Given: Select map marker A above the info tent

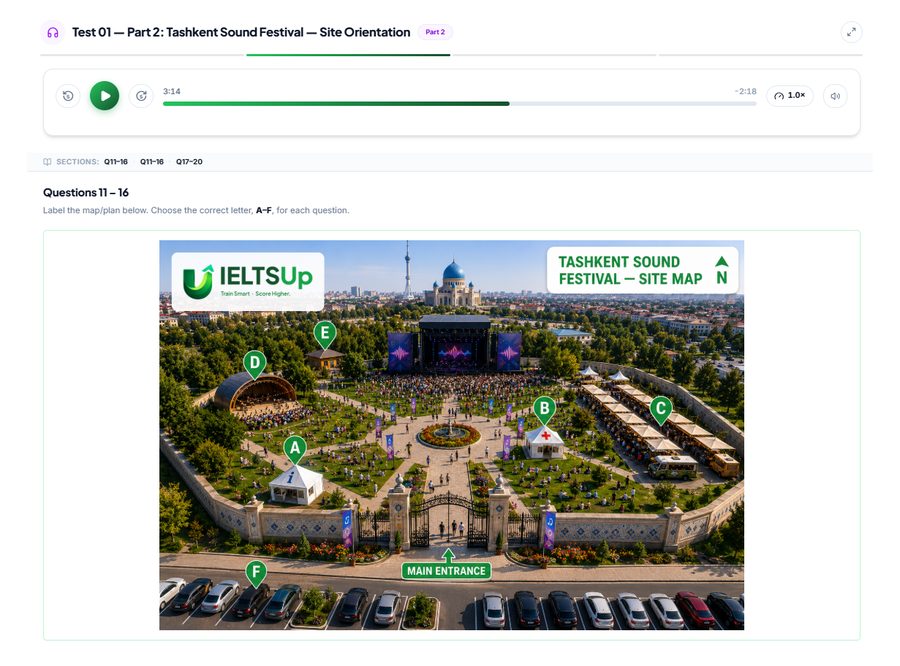Looking at the screenshot, I should coord(295,449).
